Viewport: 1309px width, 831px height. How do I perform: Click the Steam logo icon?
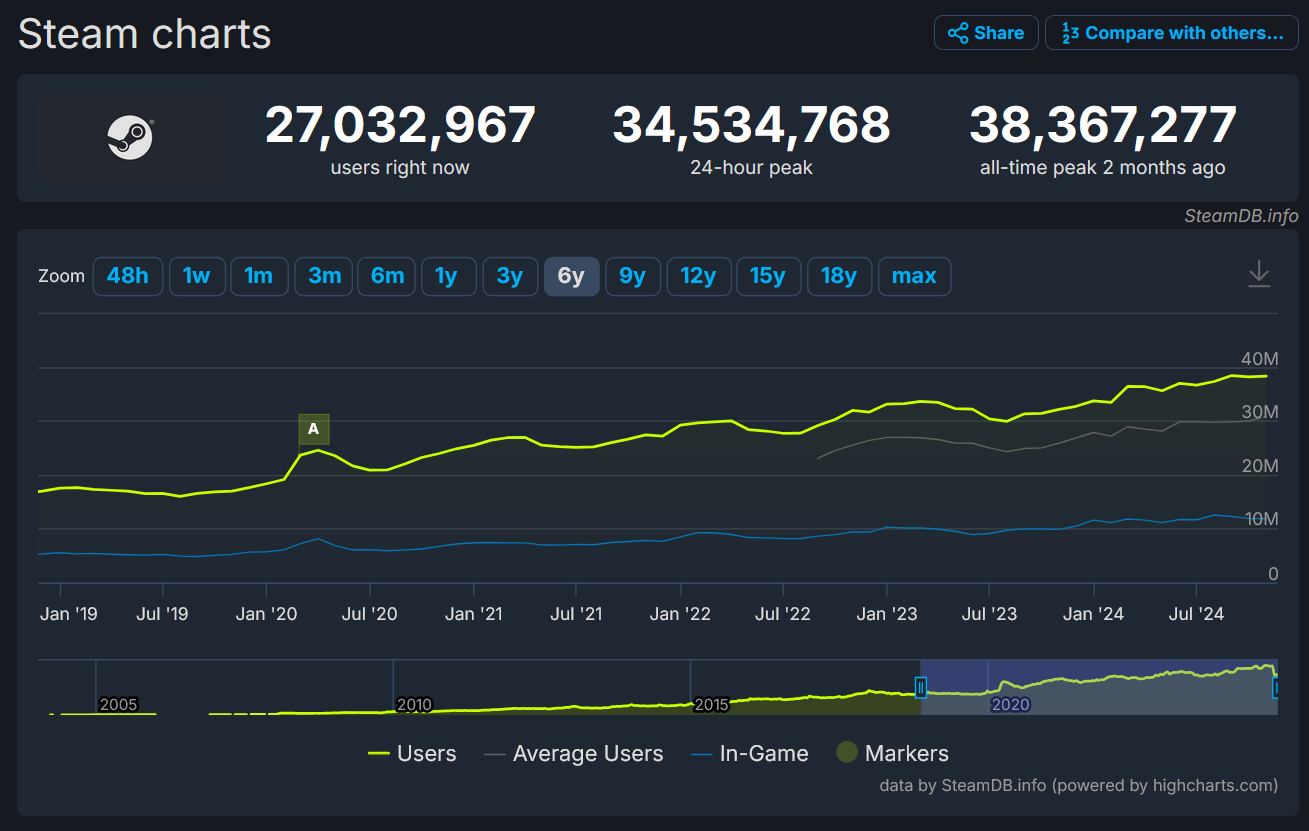[x=130, y=137]
